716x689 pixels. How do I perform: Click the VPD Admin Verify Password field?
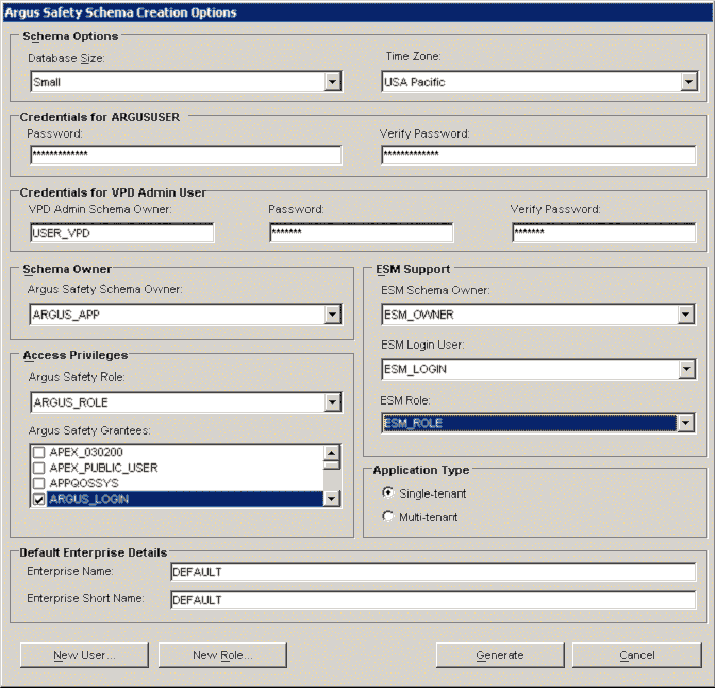point(604,233)
